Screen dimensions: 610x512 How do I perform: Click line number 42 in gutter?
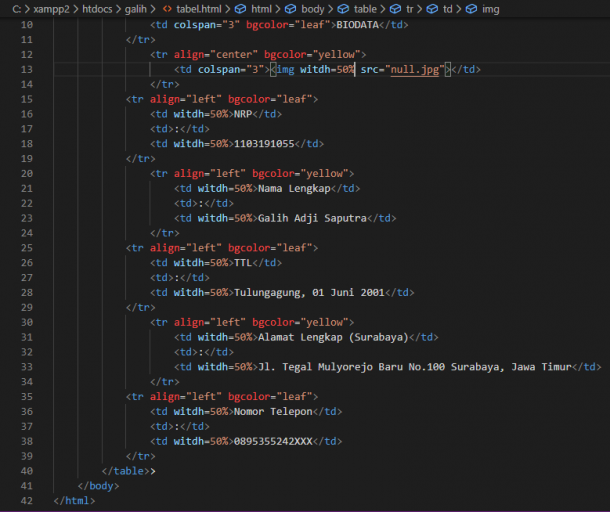27,501
